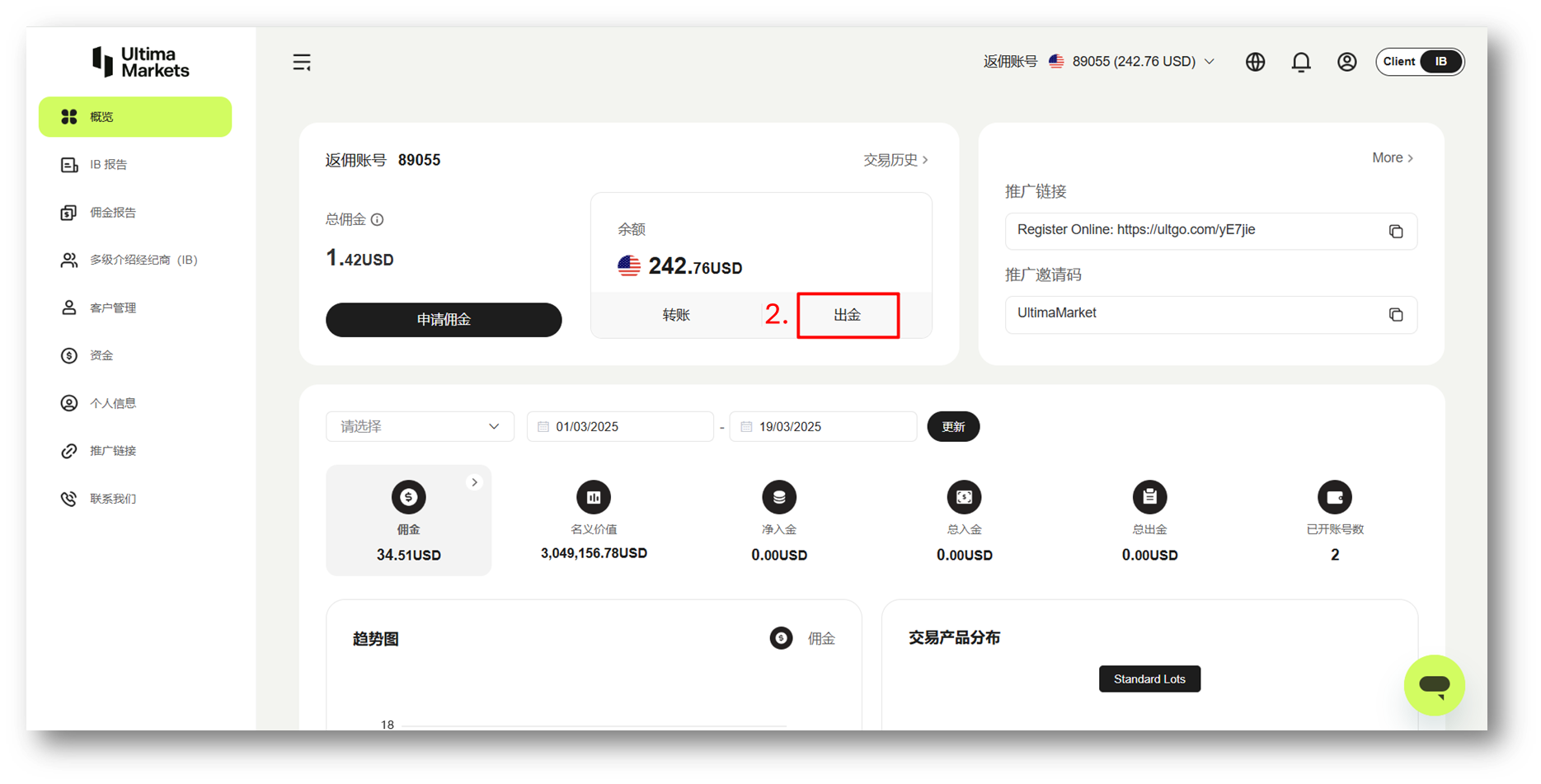This screenshot has height=784, width=1541.
Task: Click the info icon beside 总佣金
Action: pos(378,219)
